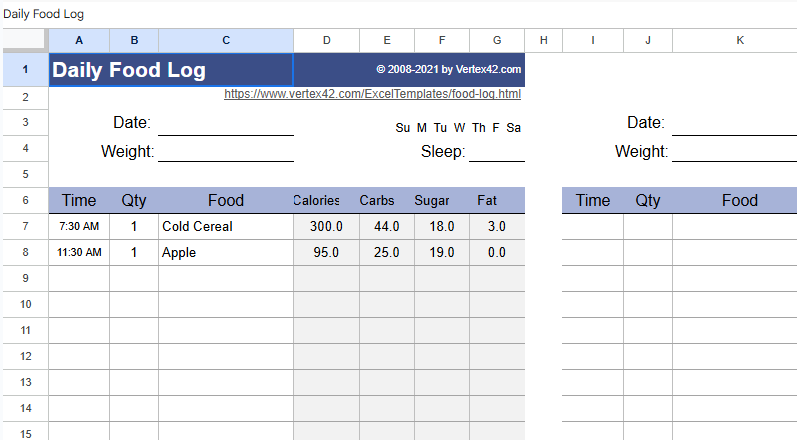This screenshot has width=797, height=440.
Task: Open the vertex42.com food-log hyperlink
Action: pos(372,94)
